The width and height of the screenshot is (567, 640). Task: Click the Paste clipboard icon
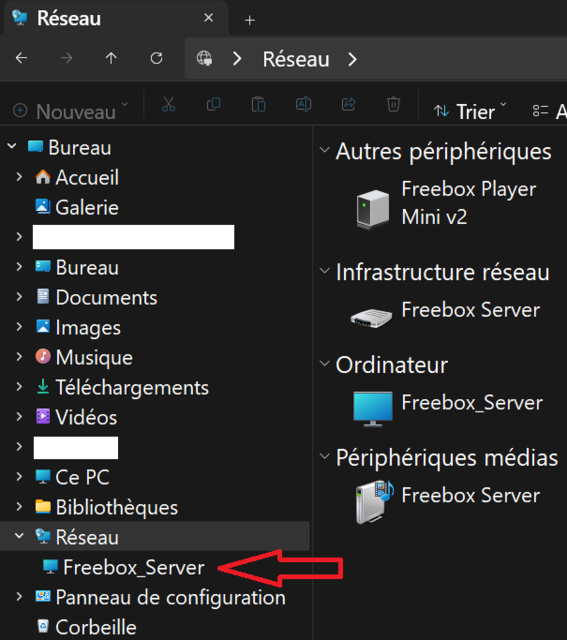point(258,104)
